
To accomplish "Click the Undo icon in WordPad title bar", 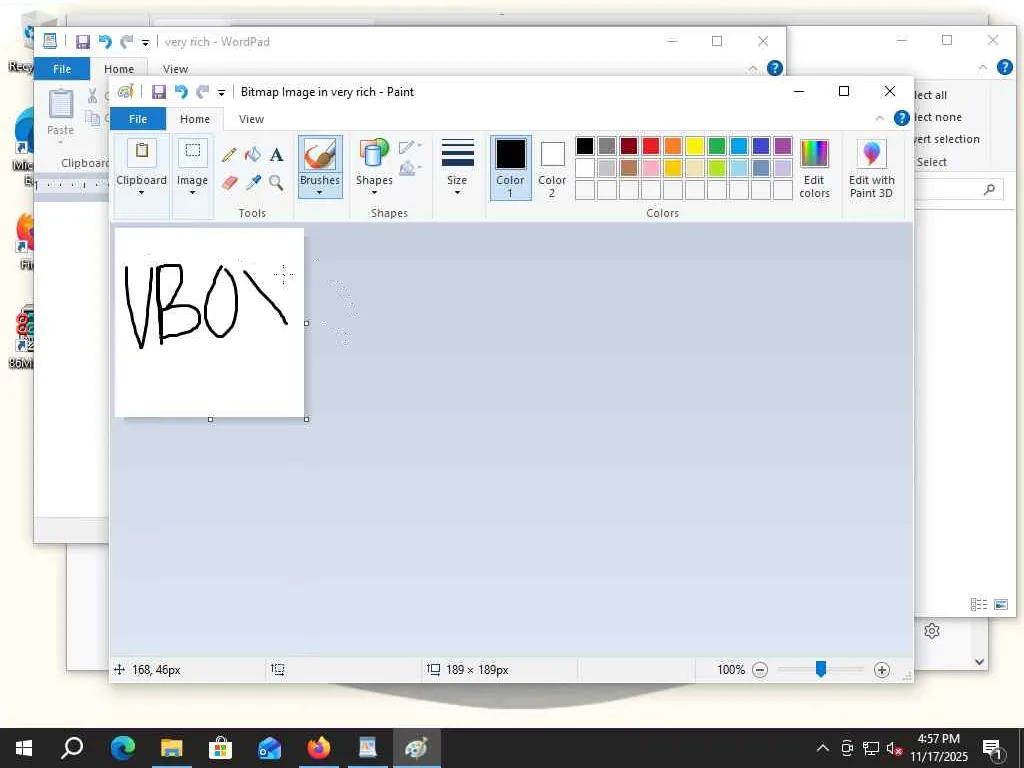I will pyautogui.click(x=104, y=42).
